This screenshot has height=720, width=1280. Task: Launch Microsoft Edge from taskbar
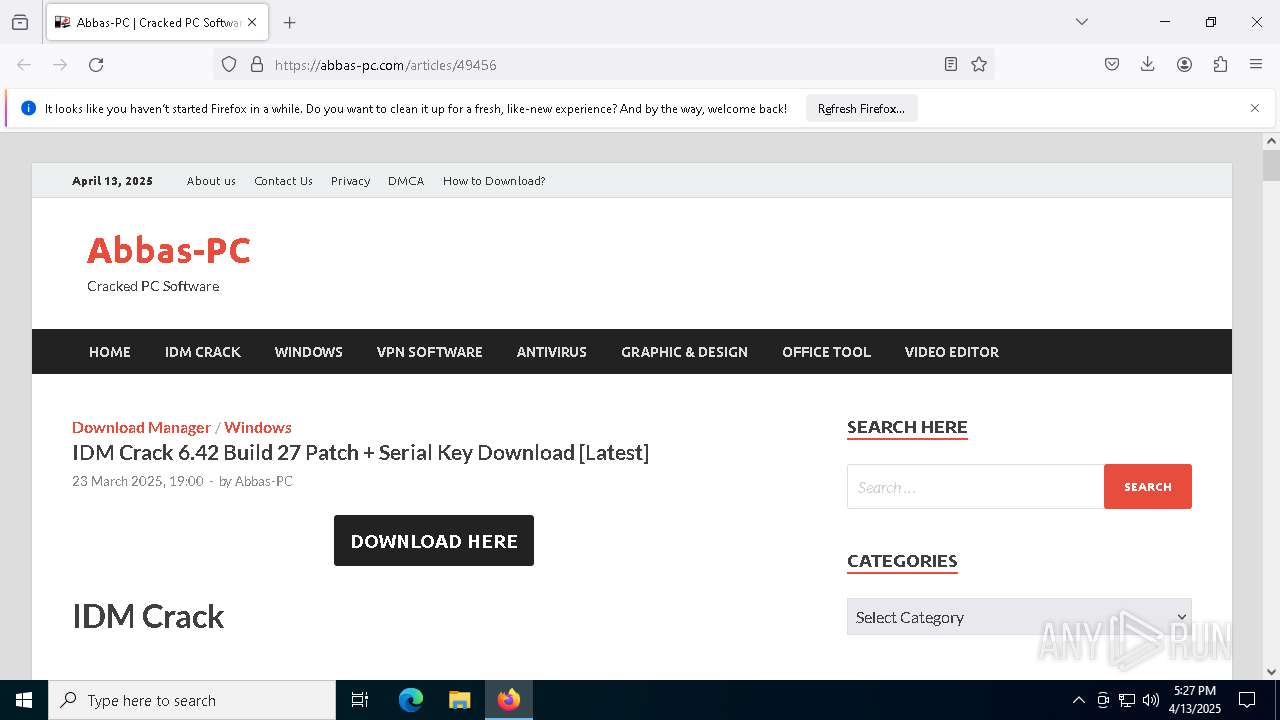point(411,700)
